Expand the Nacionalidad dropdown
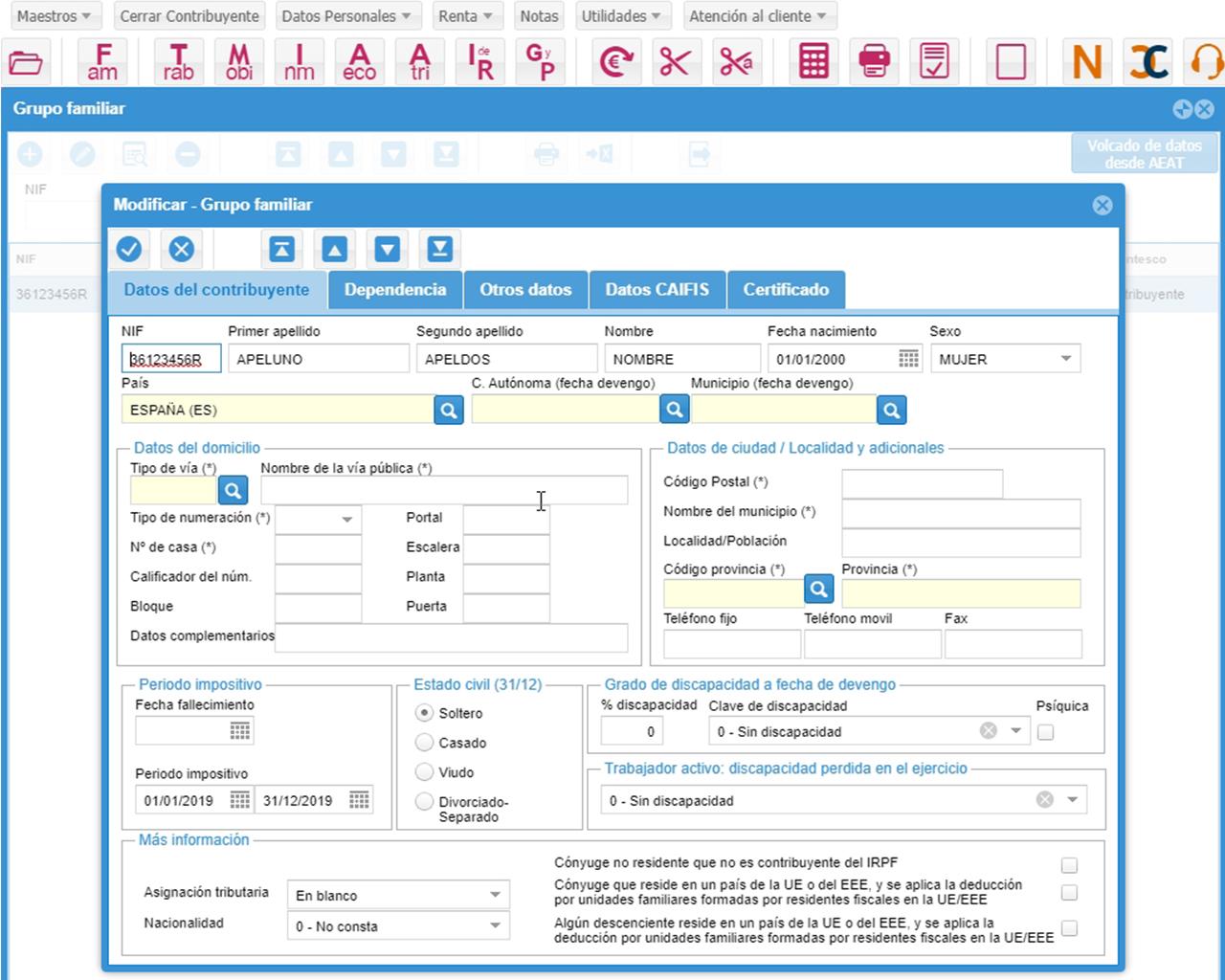 (x=495, y=925)
